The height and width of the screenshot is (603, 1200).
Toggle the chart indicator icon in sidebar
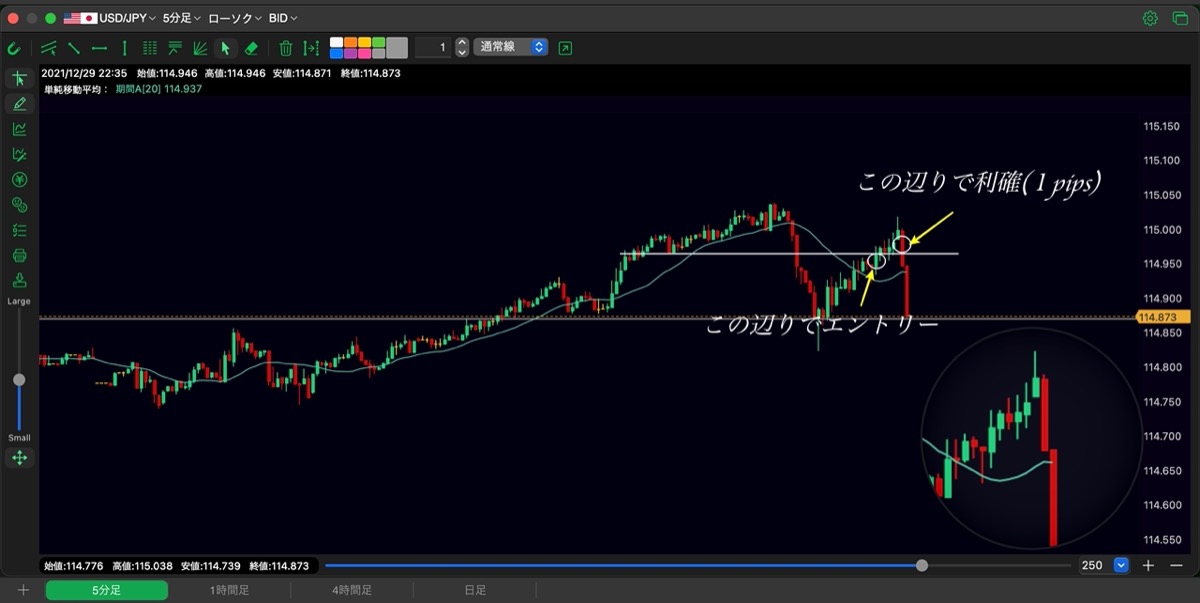coord(19,129)
